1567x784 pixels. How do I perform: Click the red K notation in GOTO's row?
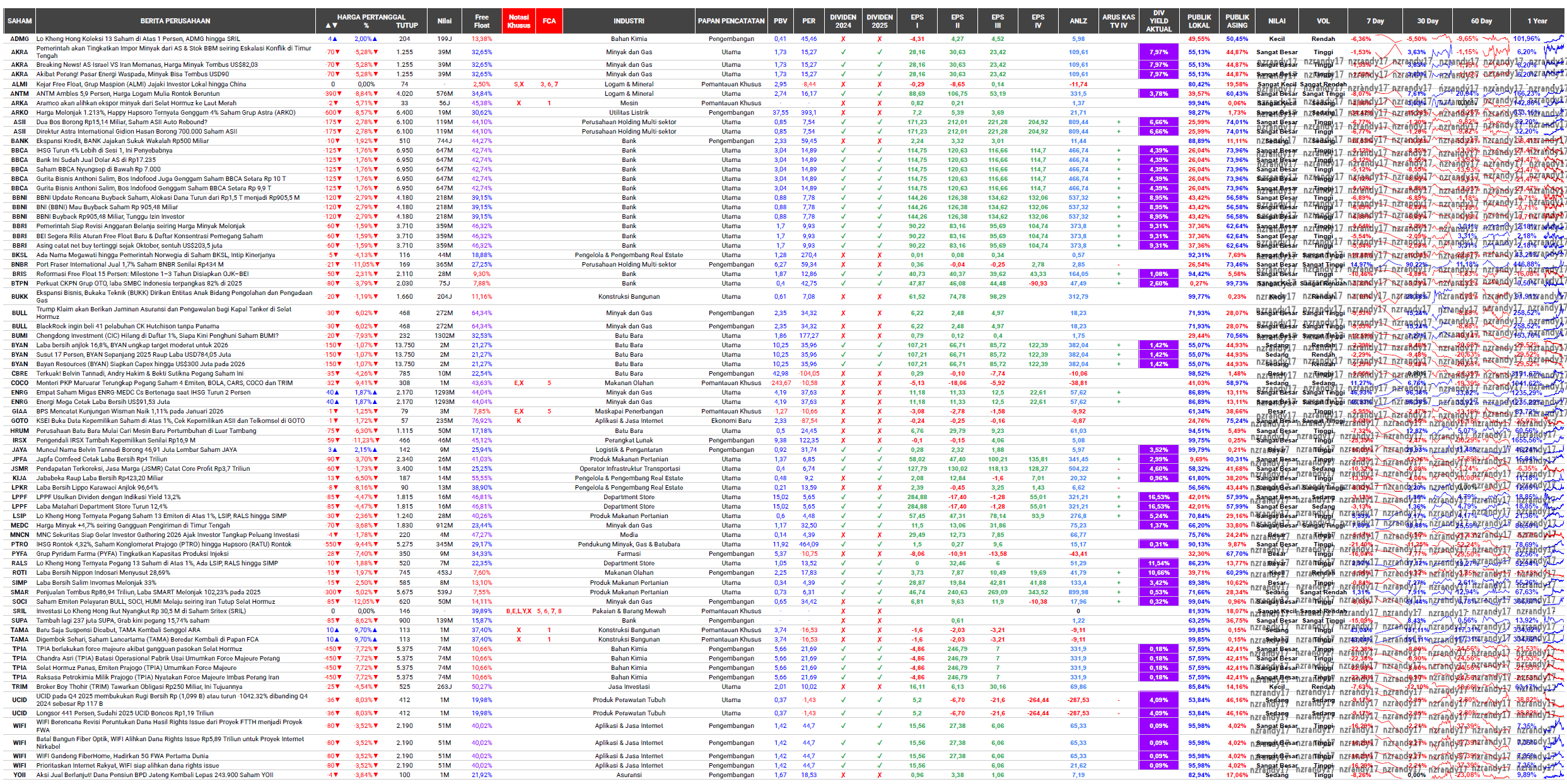[x=519, y=421]
